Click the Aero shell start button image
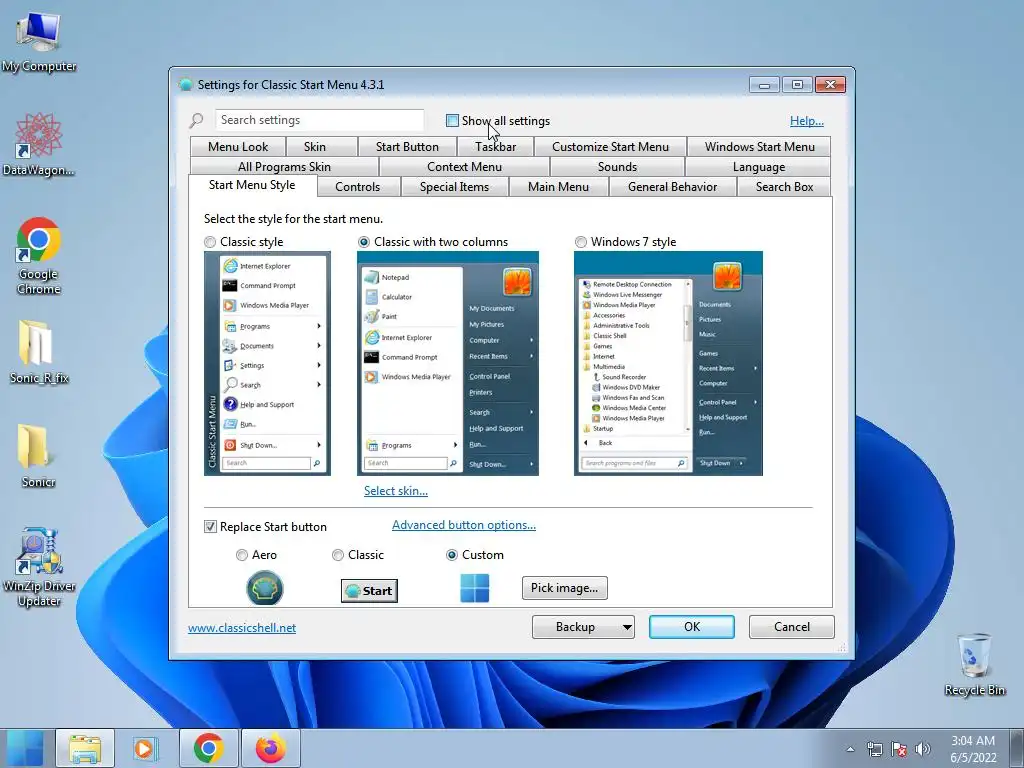Viewport: 1024px width, 768px height. [x=264, y=588]
